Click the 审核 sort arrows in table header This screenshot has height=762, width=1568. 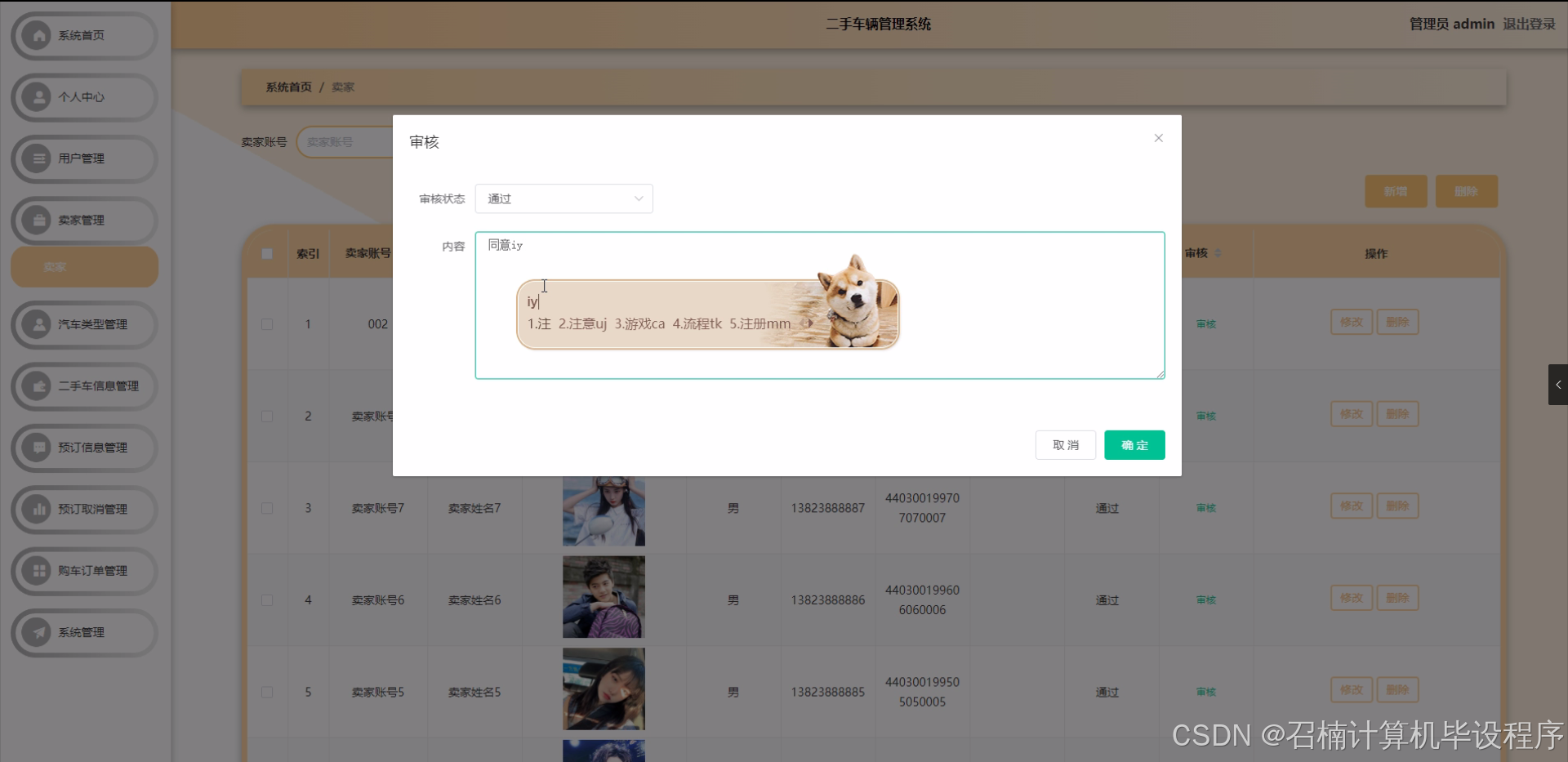(1216, 253)
